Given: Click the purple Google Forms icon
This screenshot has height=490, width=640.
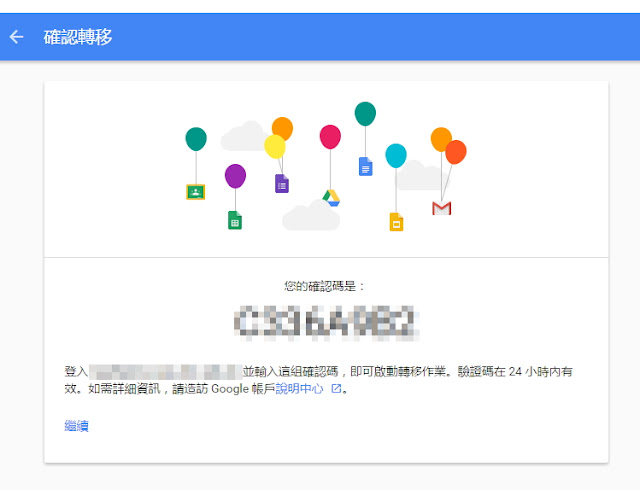Looking at the screenshot, I should pyautogui.click(x=282, y=184).
